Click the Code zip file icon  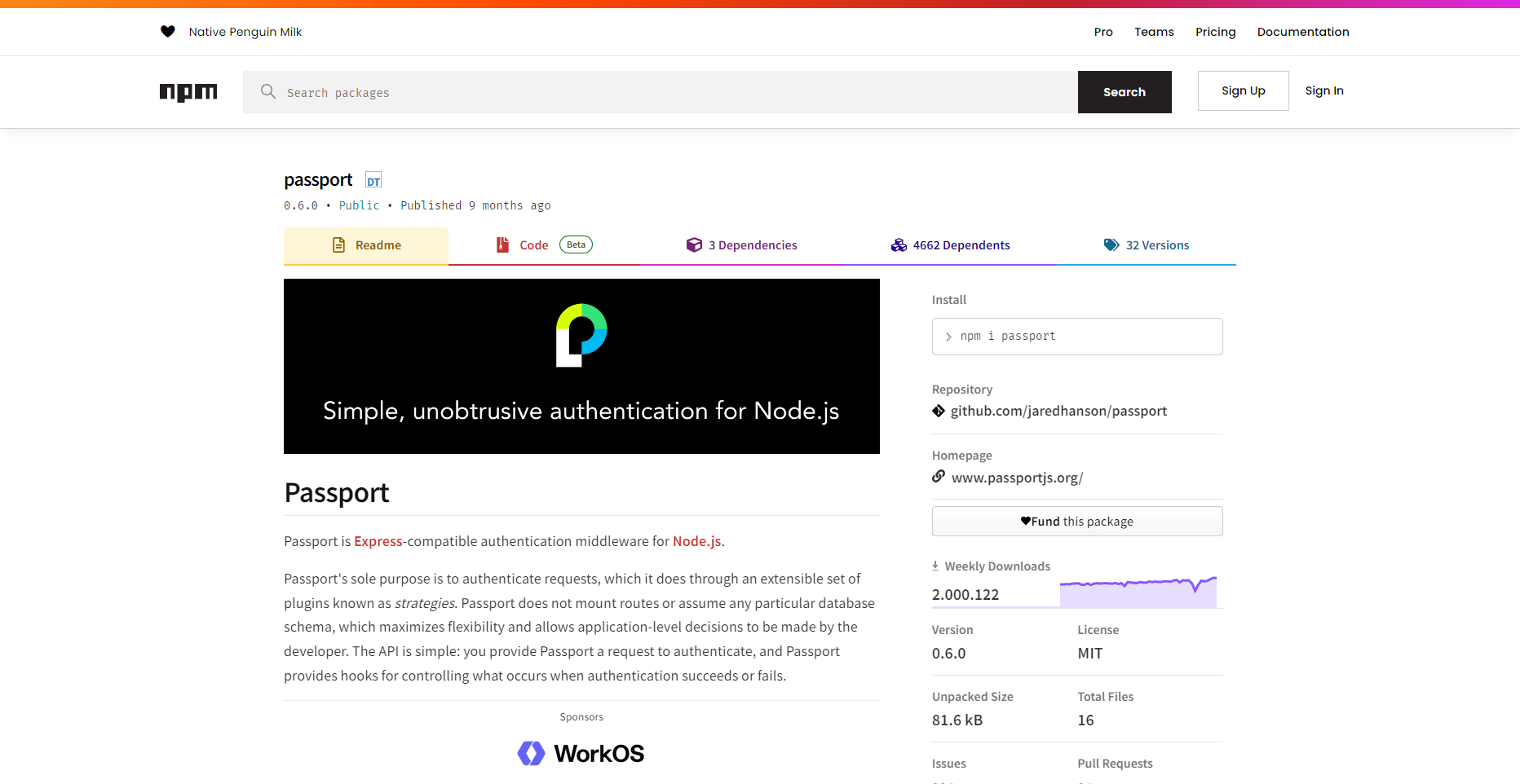point(502,244)
